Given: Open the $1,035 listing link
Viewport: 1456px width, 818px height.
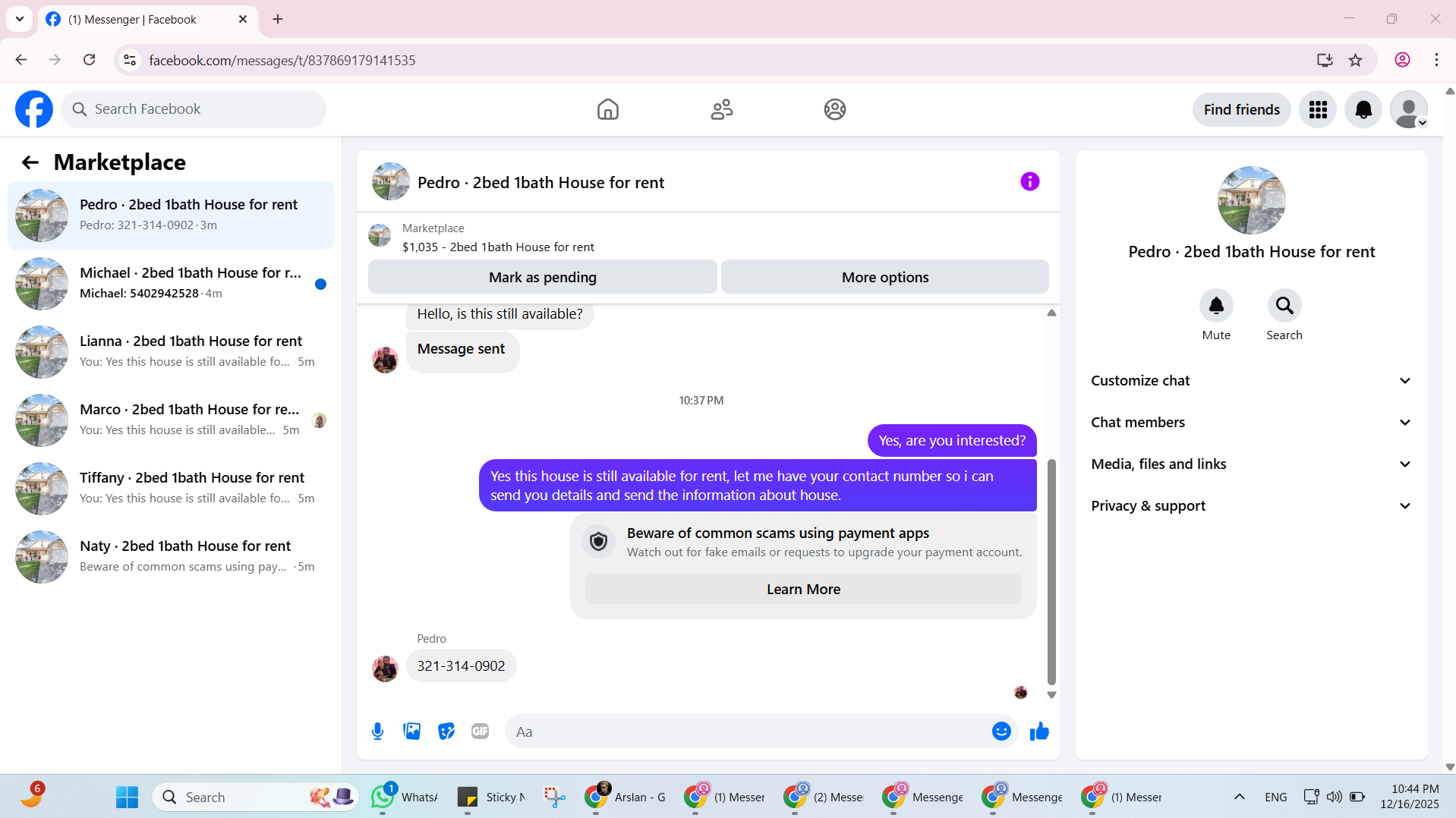Looking at the screenshot, I should [x=498, y=247].
